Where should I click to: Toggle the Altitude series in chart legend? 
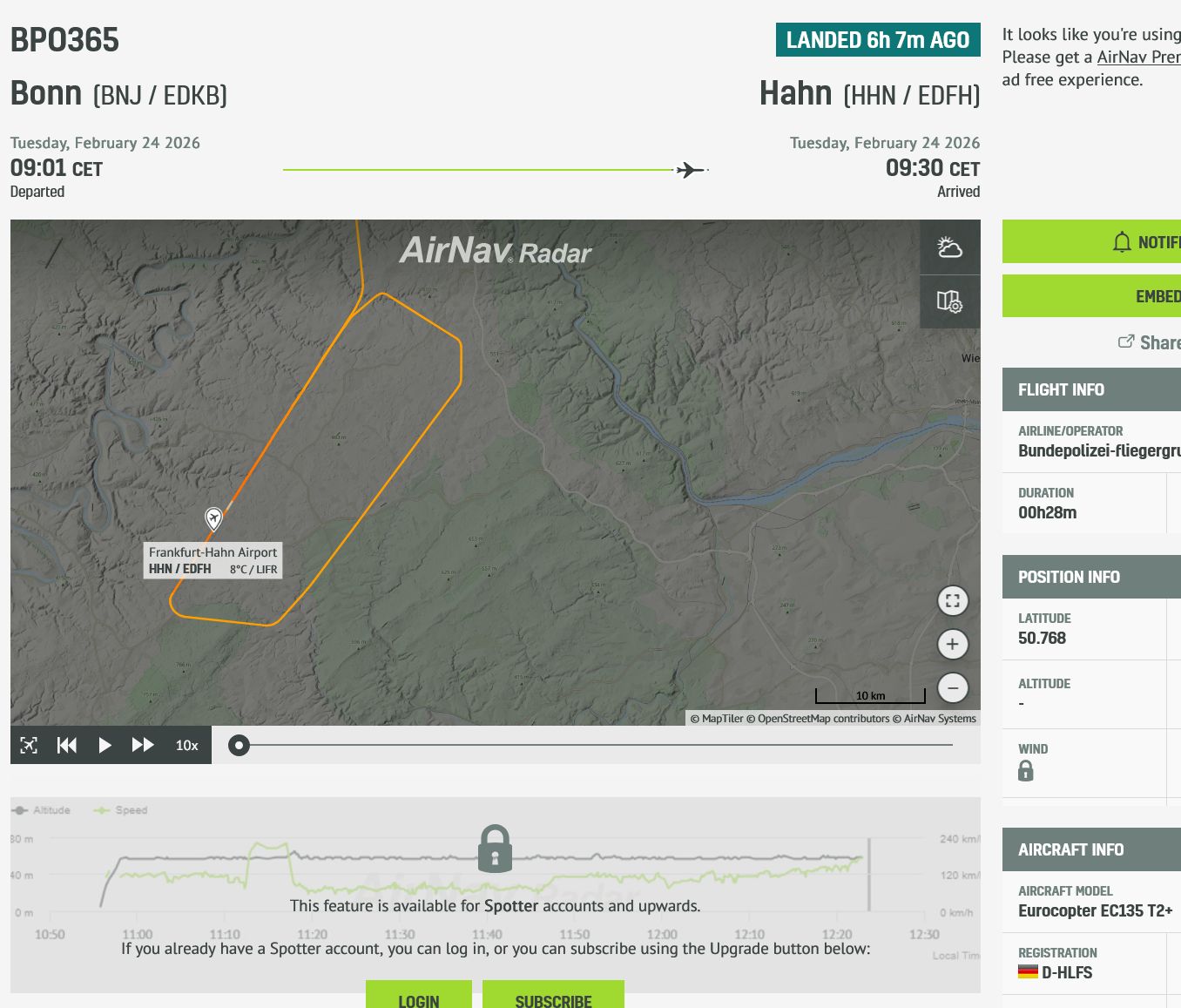coord(42,810)
